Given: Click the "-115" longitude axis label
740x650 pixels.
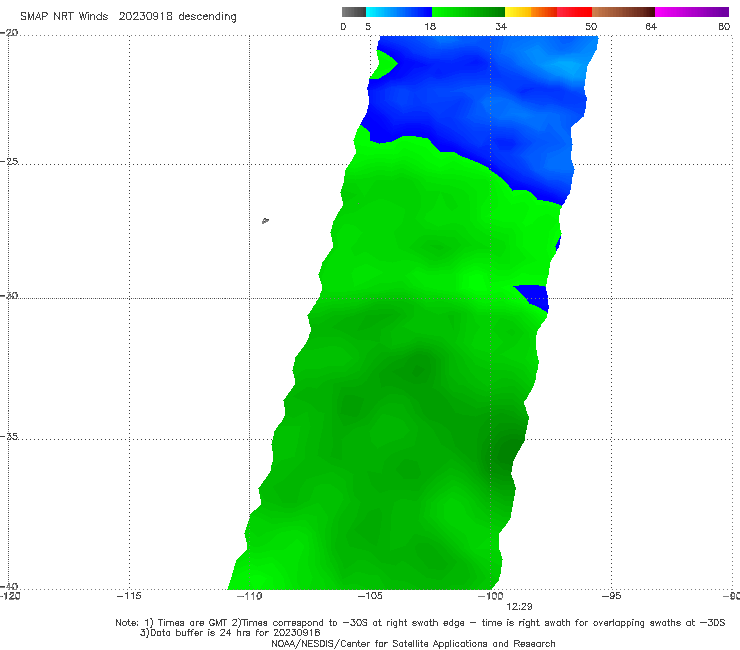Looking at the screenshot, I should tap(129, 596).
